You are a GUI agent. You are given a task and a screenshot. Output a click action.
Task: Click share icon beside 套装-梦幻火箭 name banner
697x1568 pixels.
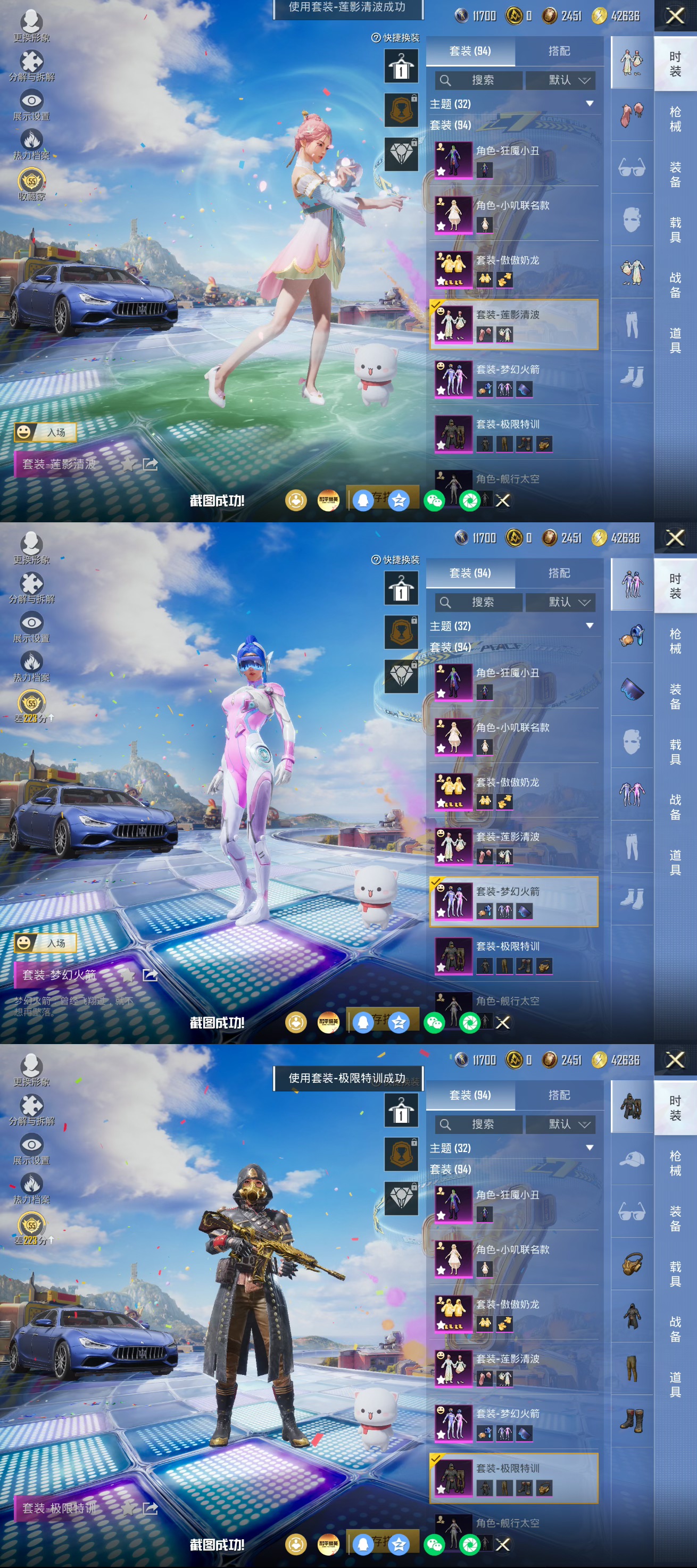[150, 975]
